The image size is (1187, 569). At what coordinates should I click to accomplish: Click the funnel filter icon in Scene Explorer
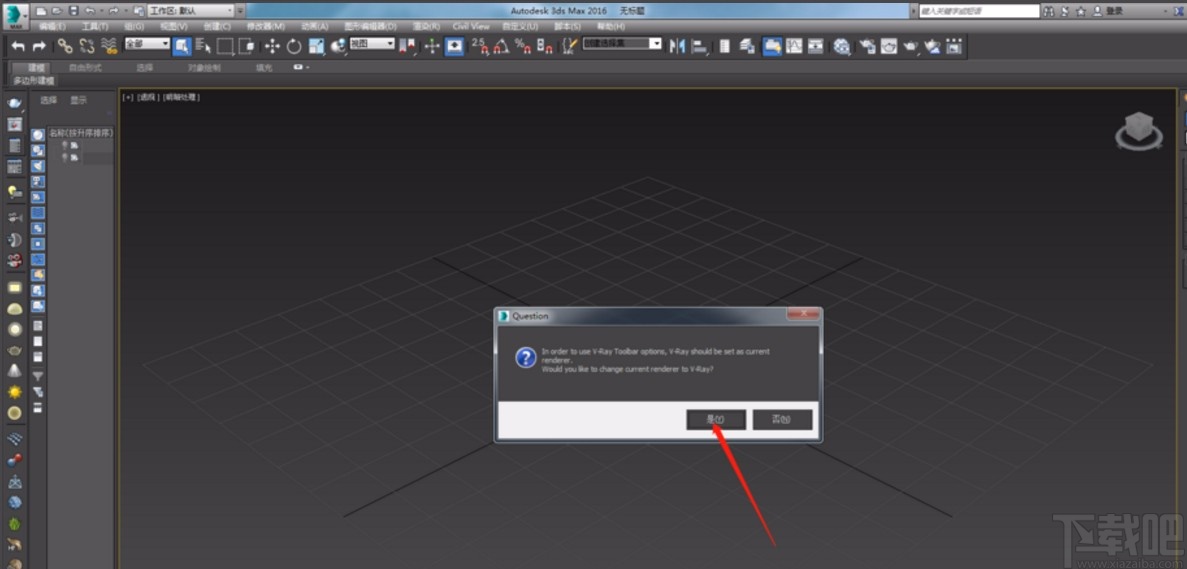tap(38, 375)
